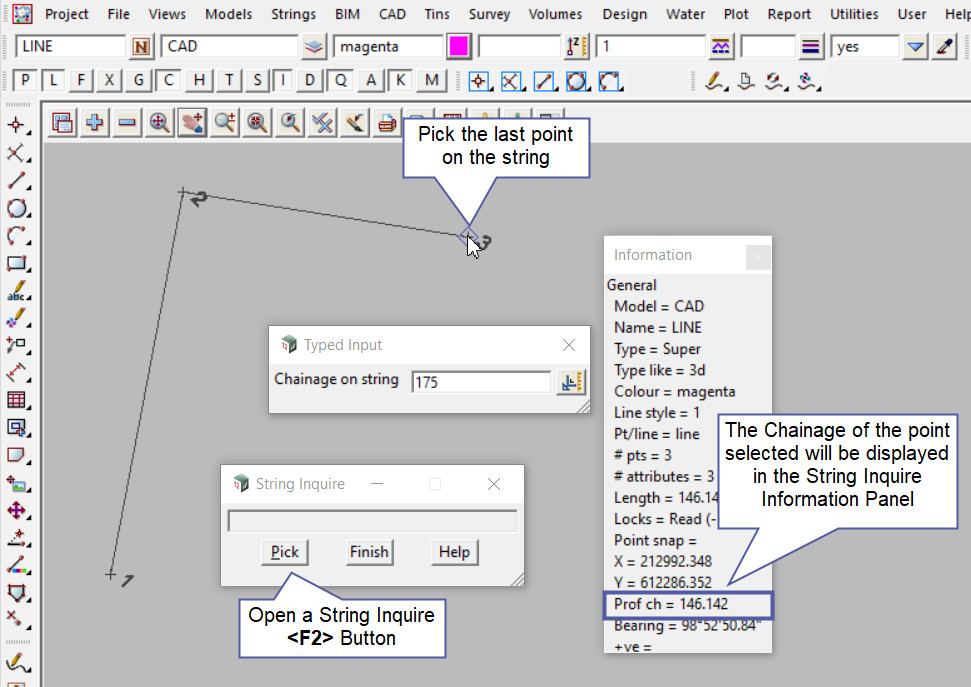Click the LINE name input field
The height and width of the screenshot is (687, 971).
[x=70, y=47]
